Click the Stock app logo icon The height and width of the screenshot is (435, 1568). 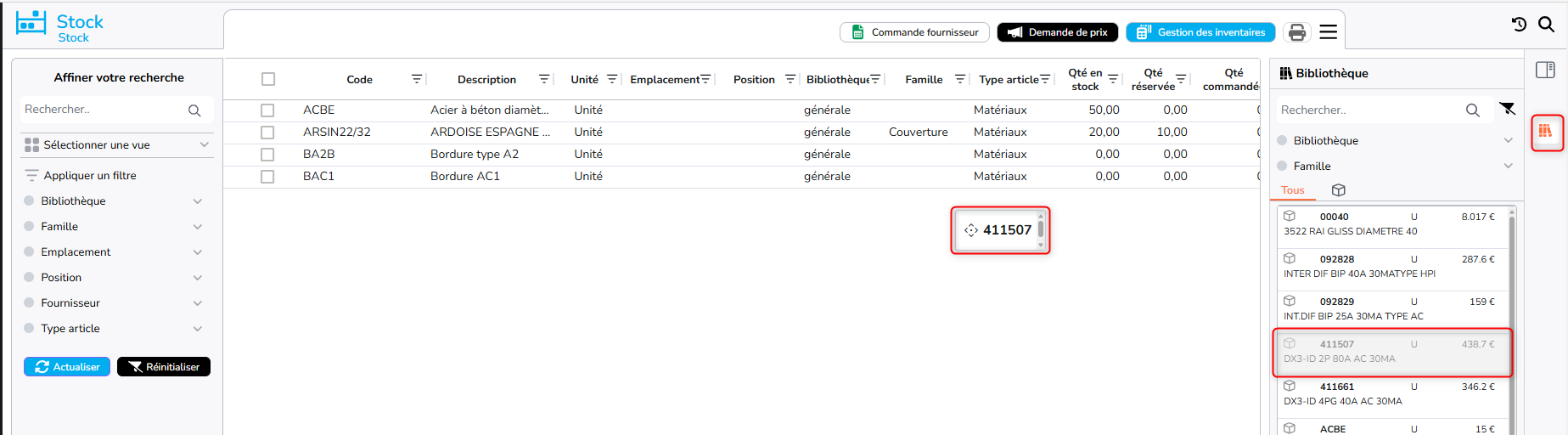31,23
